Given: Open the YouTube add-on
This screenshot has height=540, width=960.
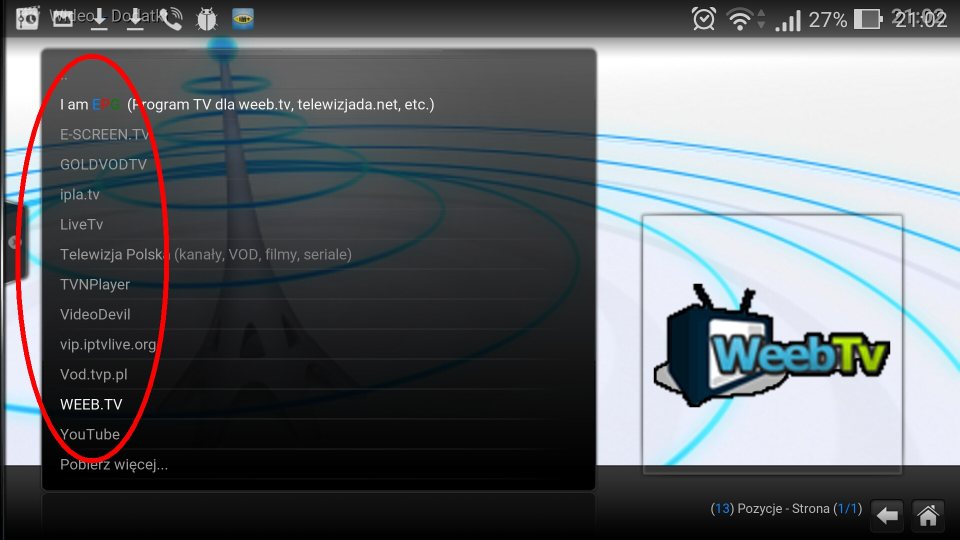Looking at the screenshot, I should tap(90, 434).
